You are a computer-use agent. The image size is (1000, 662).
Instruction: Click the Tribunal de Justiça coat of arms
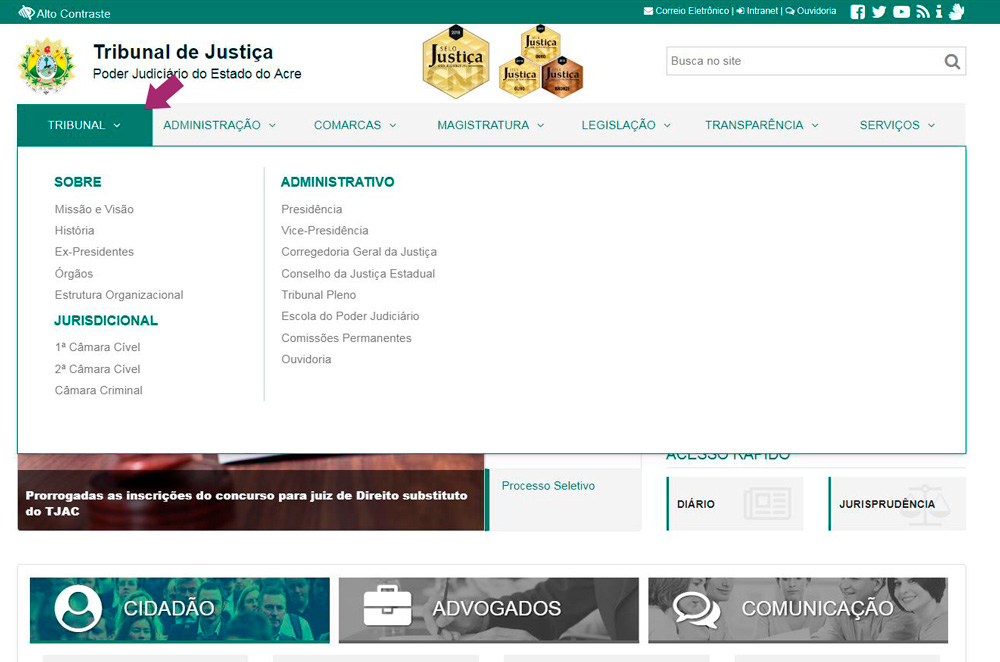(x=47, y=66)
